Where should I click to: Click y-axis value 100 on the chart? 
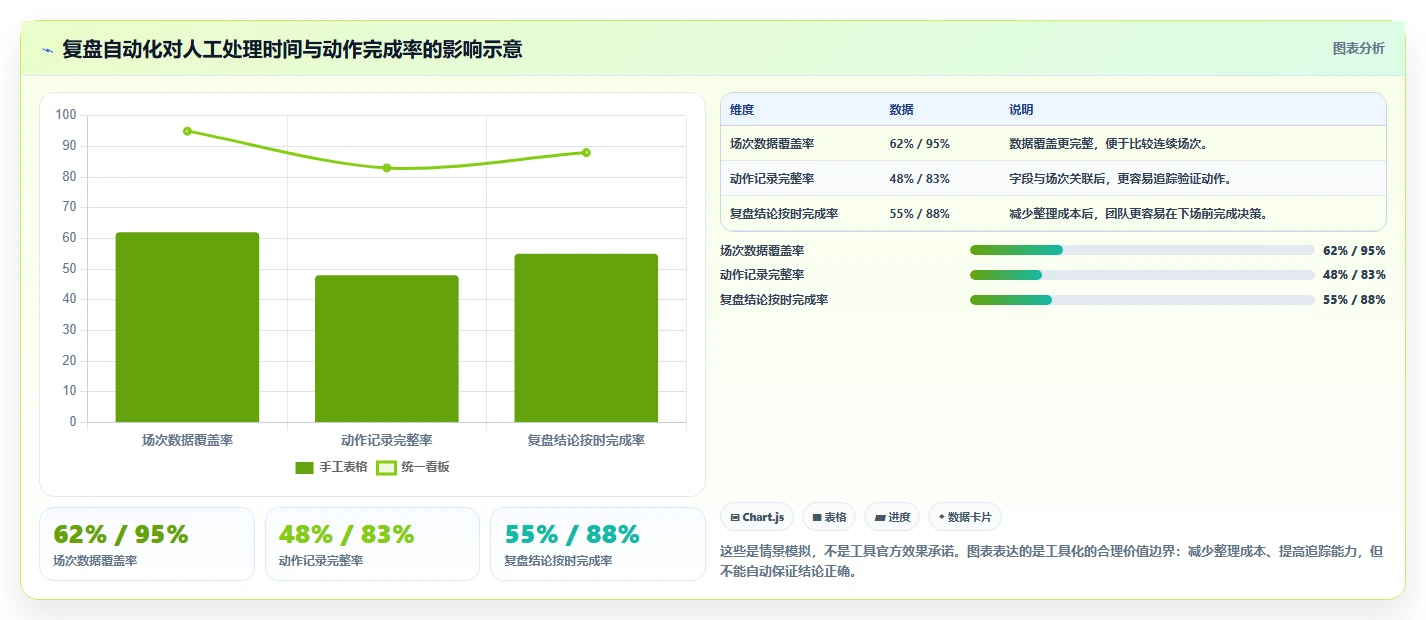click(x=66, y=115)
